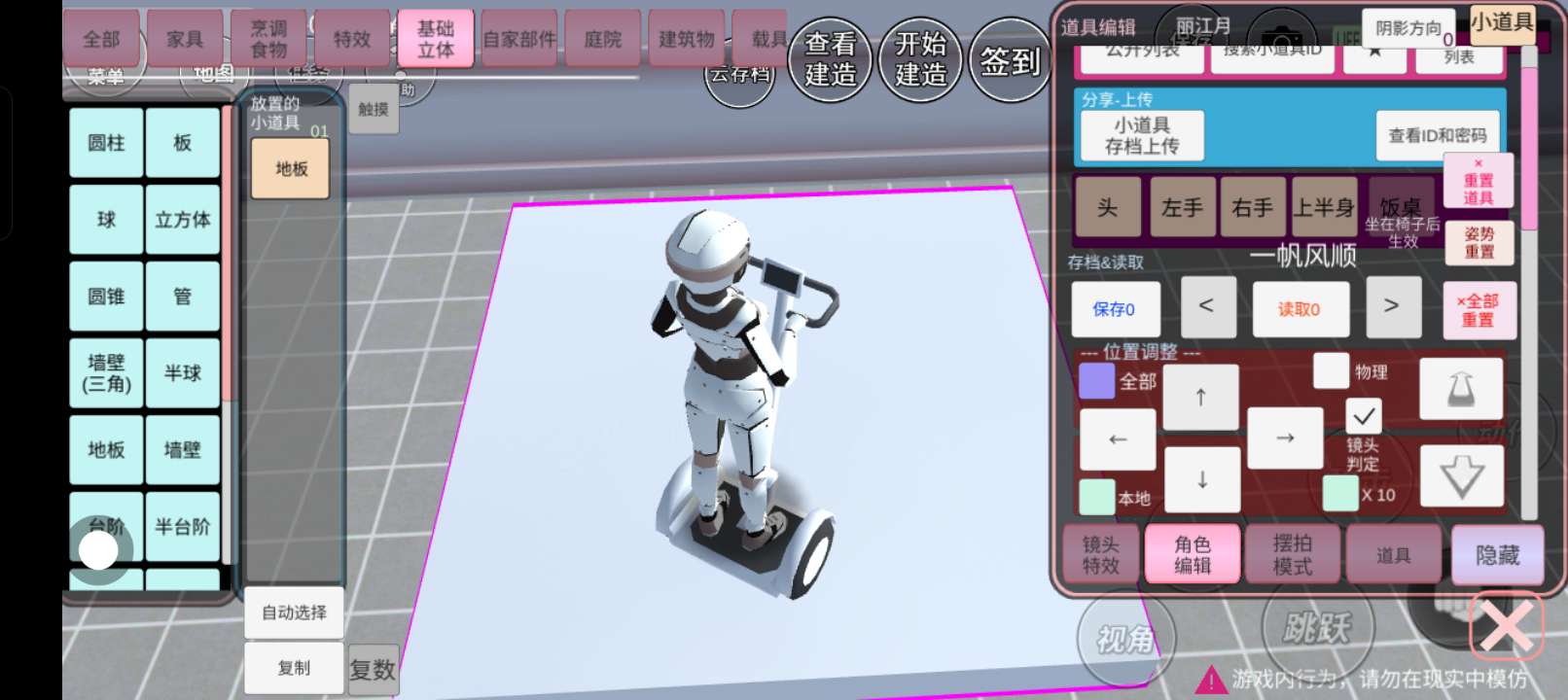Open 阴影方向 shadow direction
The width and height of the screenshot is (1568, 700).
(x=1408, y=28)
